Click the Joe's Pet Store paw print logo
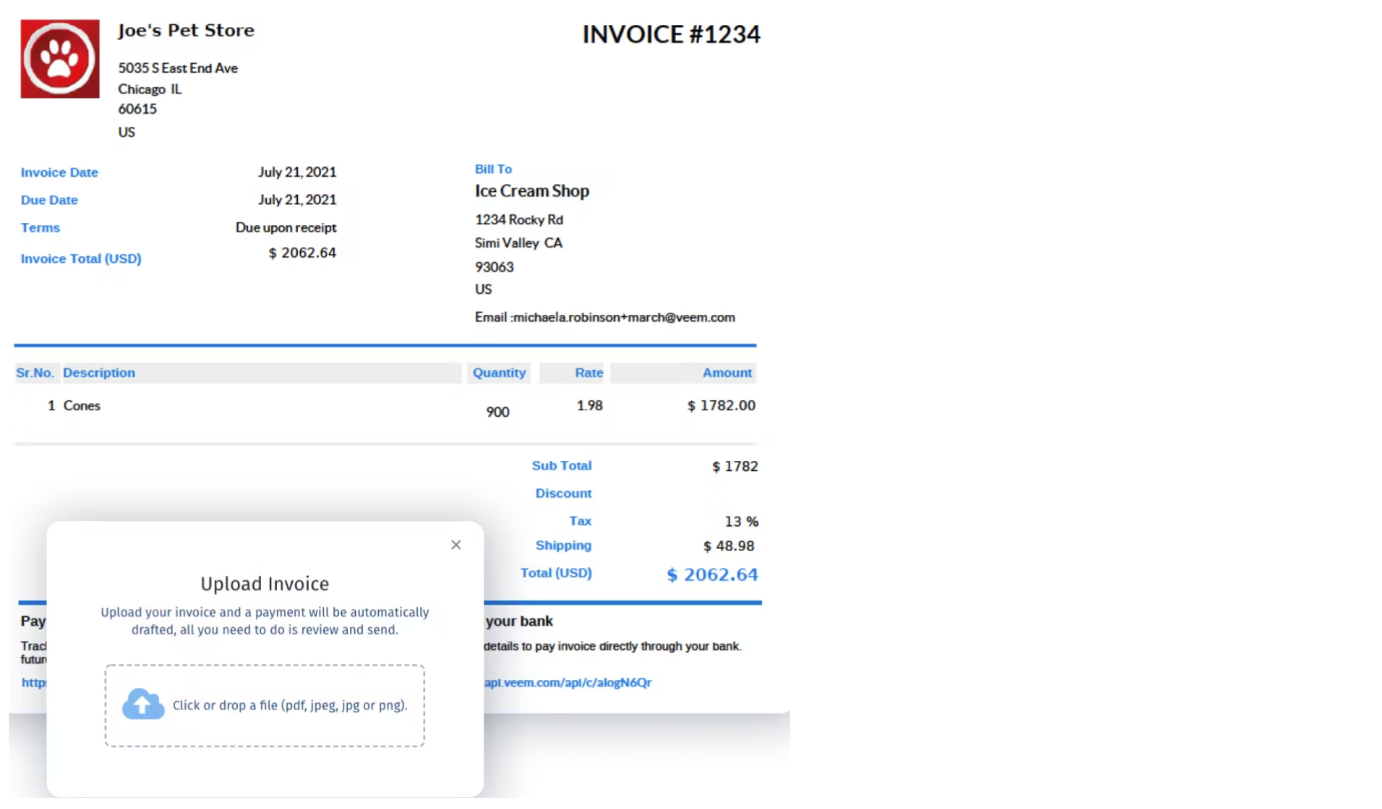Image resolution: width=1382 pixels, height=809 pixels. (59, 58)
